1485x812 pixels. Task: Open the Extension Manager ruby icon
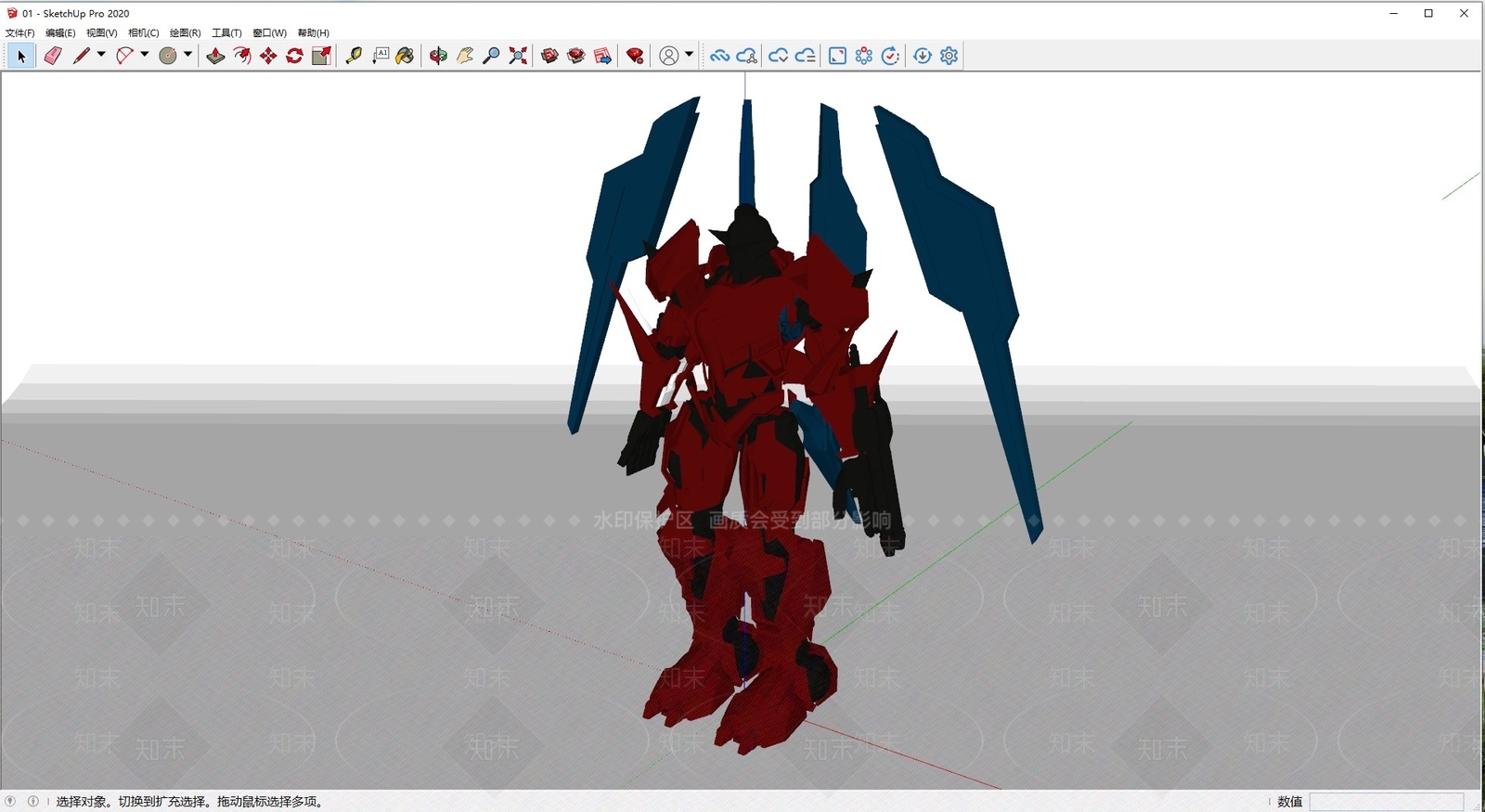[635, 56]
